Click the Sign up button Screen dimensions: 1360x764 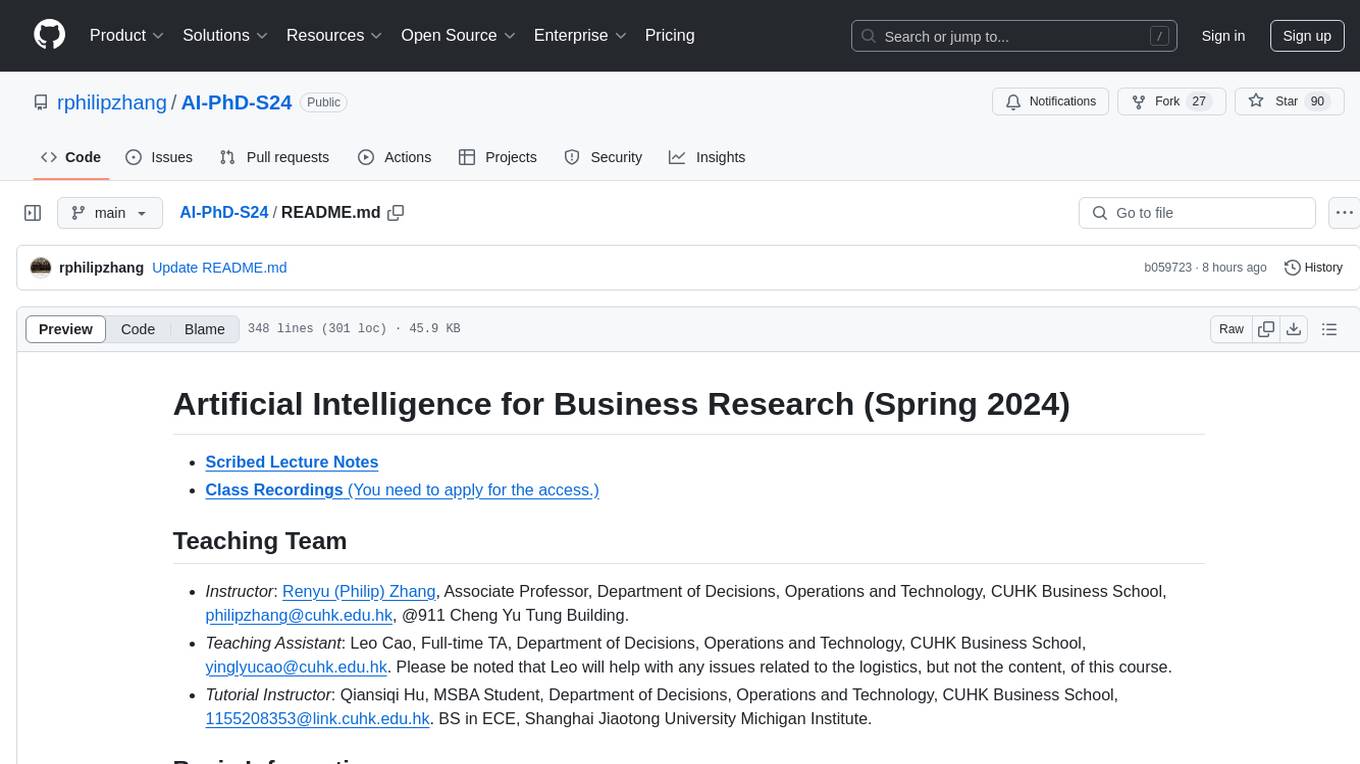point(1307,36)
